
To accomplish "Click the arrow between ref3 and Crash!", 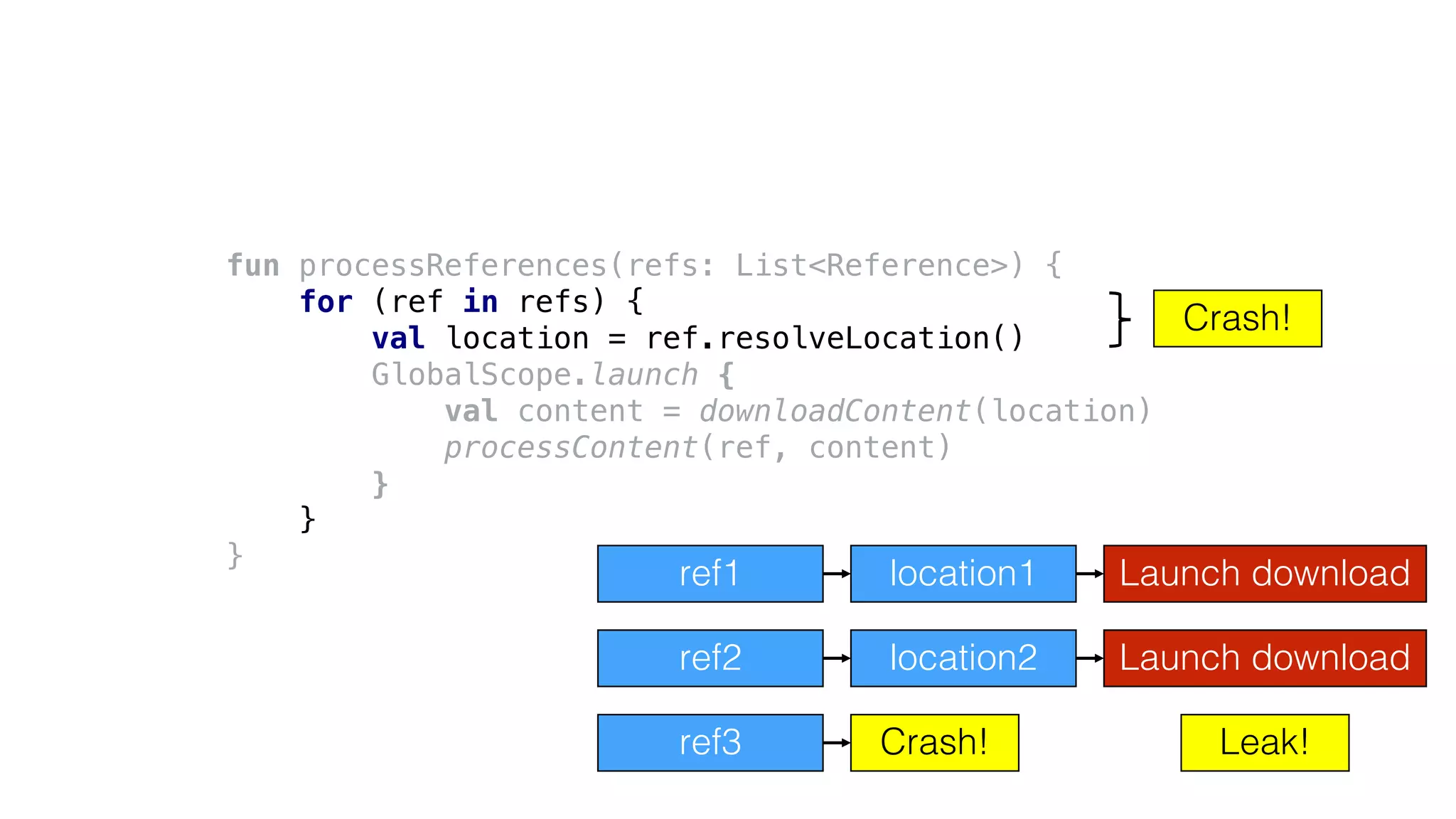I will [837, 743].
